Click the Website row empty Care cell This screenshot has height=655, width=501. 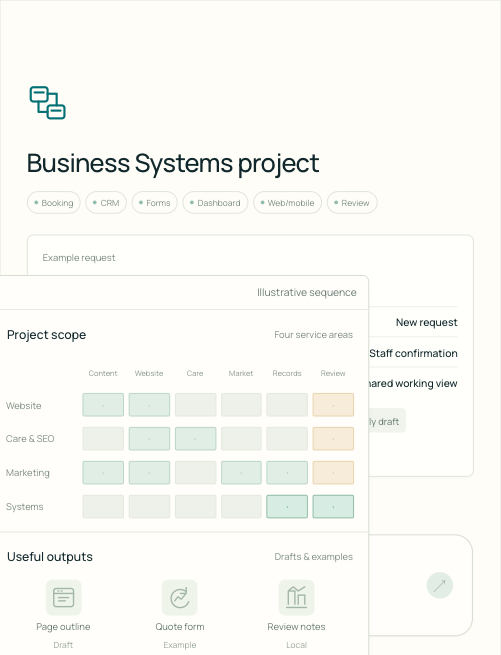click(196, 405)
